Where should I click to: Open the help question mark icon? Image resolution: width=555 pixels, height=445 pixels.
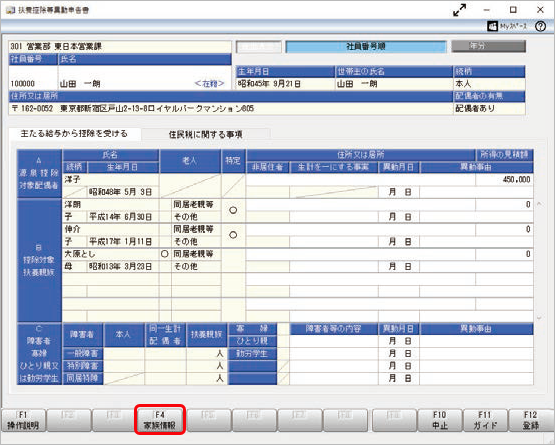coord(540,26)
